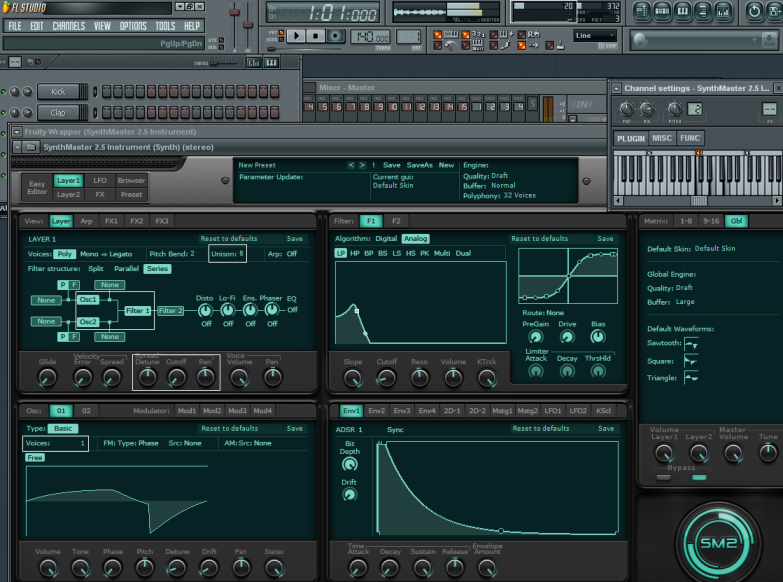Click the filter Cutoff knob
Image resolution: width=783 pixels, height=582 pixels.
[387, 378]
